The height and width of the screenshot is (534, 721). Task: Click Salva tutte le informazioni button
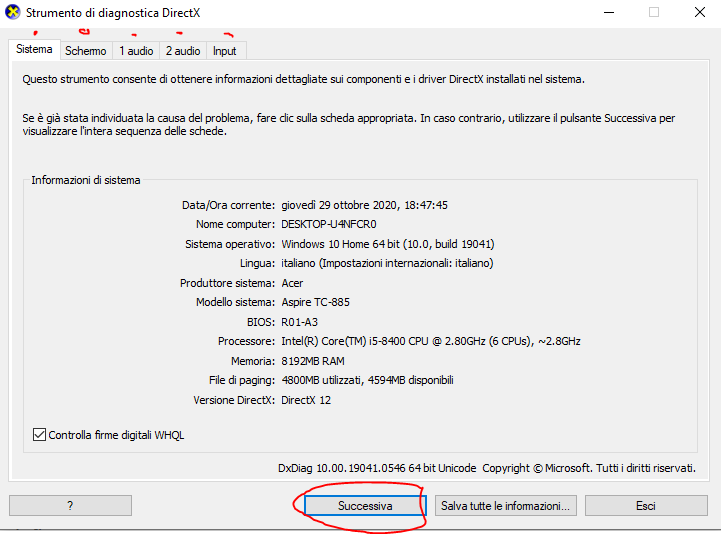click(x=506, y=506)
